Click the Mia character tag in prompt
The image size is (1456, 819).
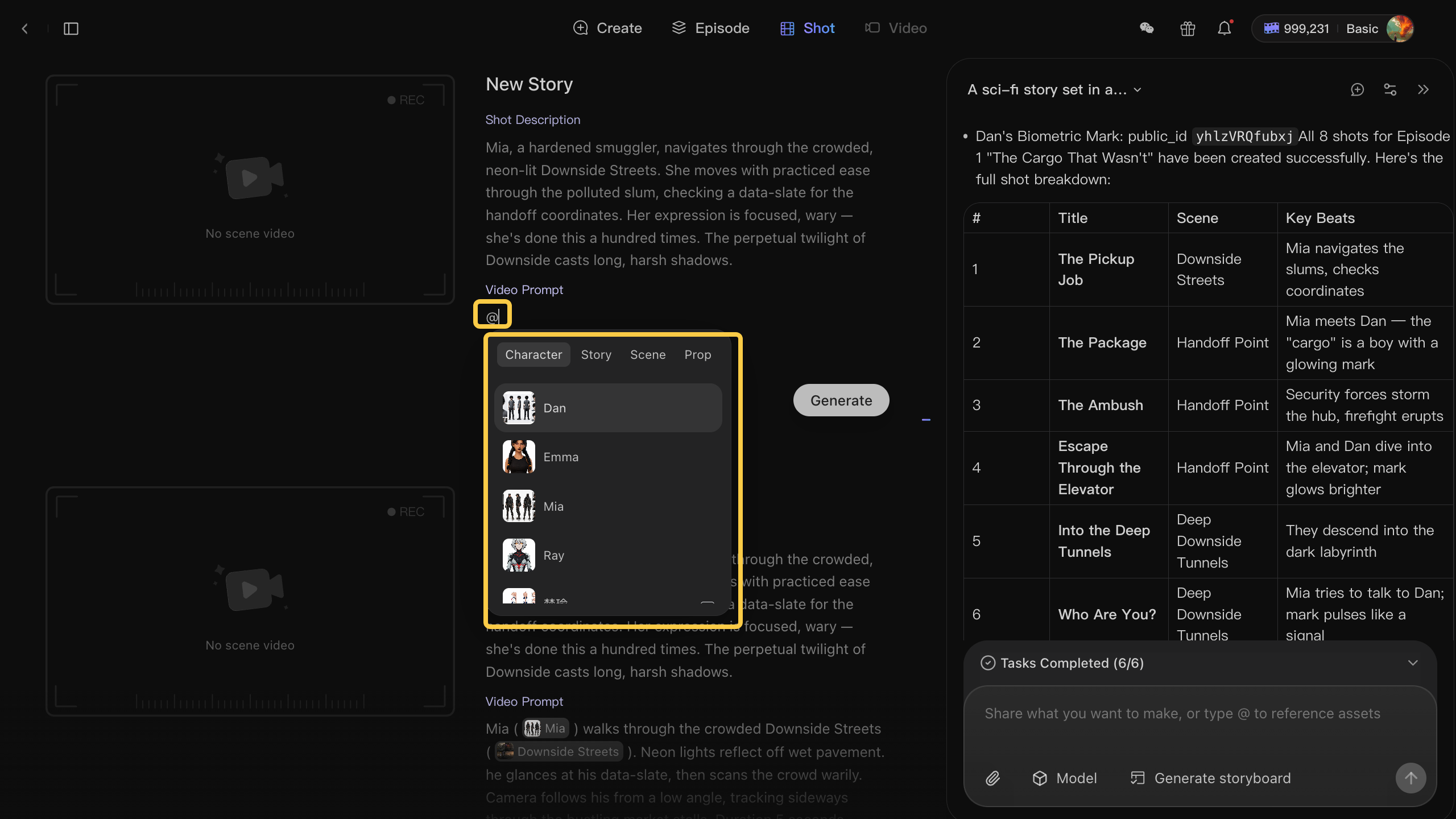point(545,729)
